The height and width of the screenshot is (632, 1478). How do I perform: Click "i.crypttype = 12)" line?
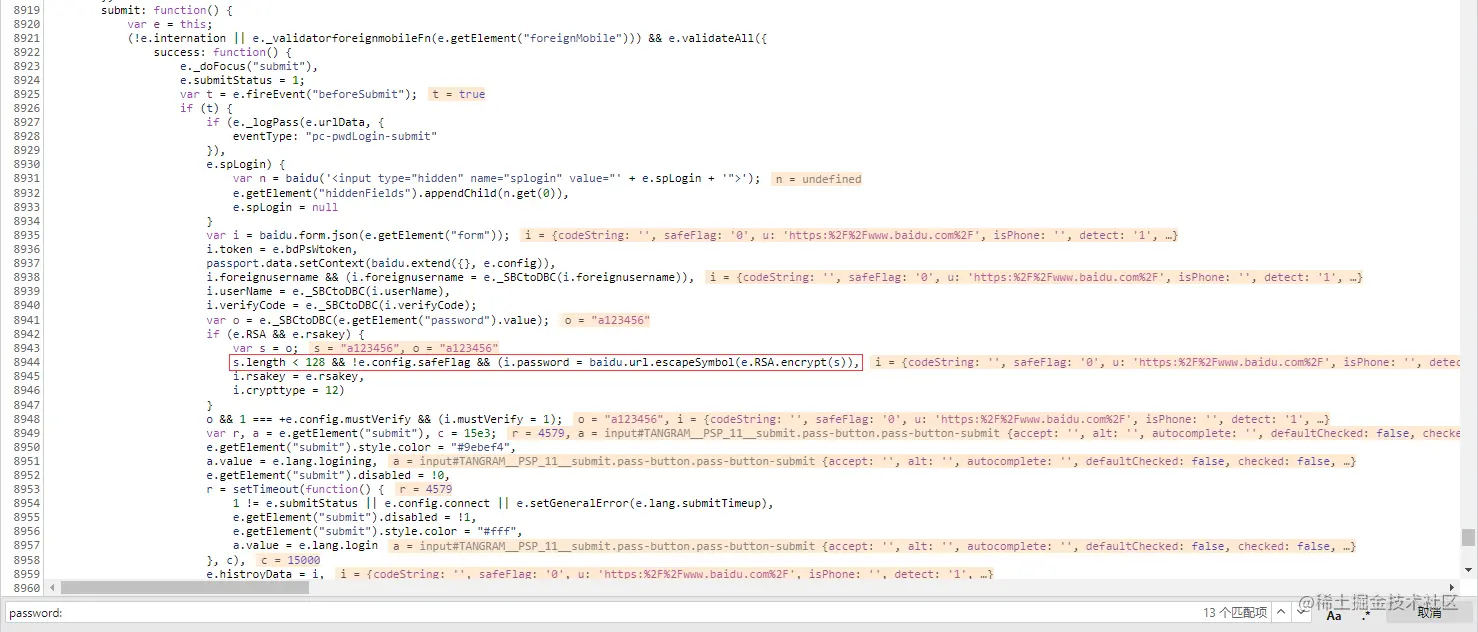tap(288, 390)
